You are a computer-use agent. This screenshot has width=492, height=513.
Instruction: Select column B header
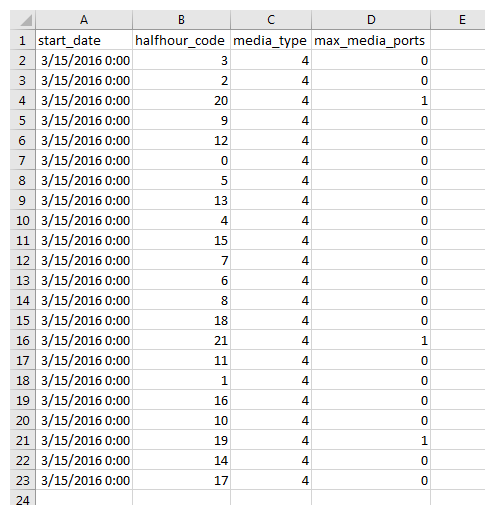(x=181, y=20)
